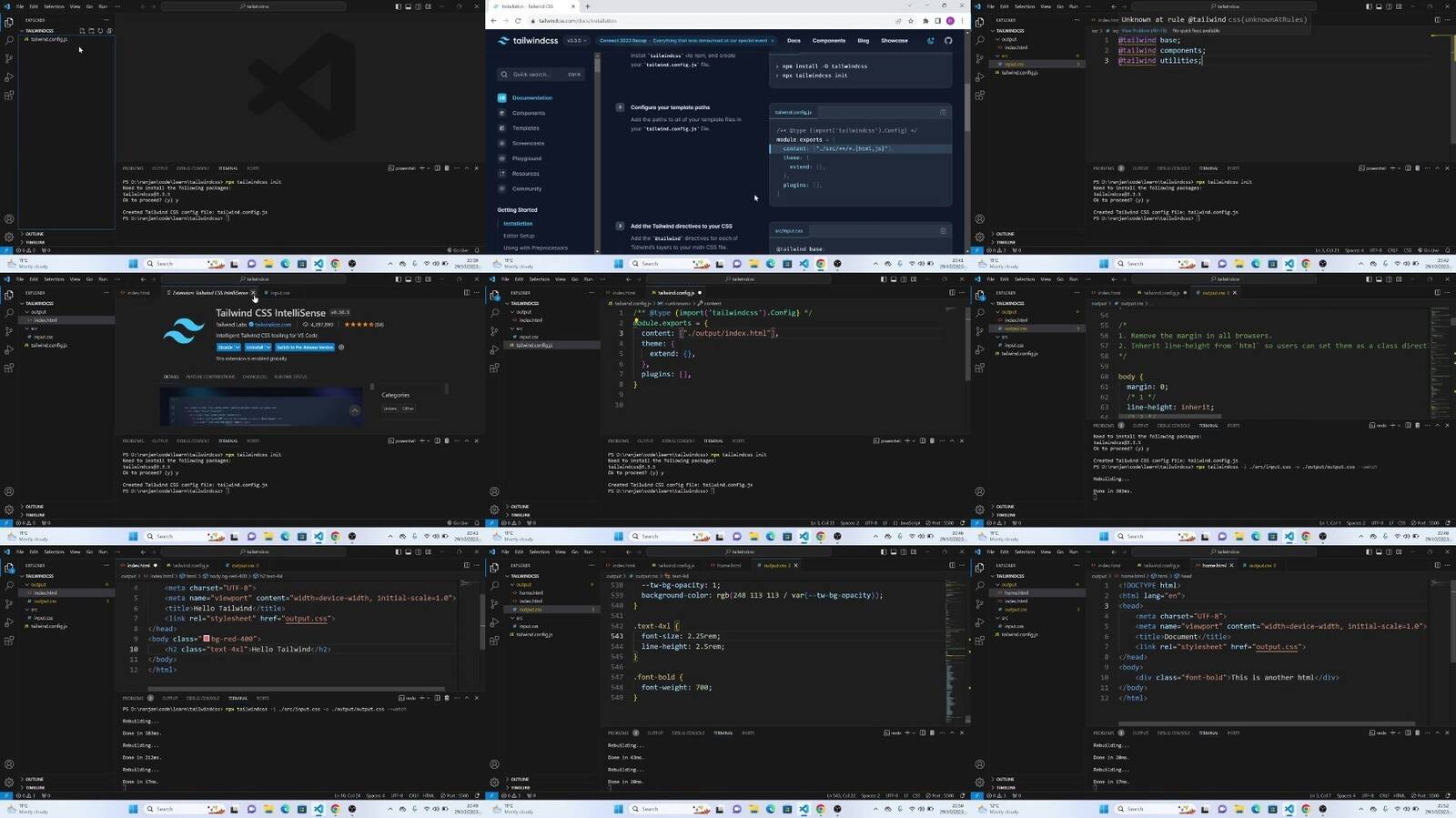This screenshot has height=818, width=1456.
Task: Click Showcase link in Tailwind docs header
Action: [895, 40]
